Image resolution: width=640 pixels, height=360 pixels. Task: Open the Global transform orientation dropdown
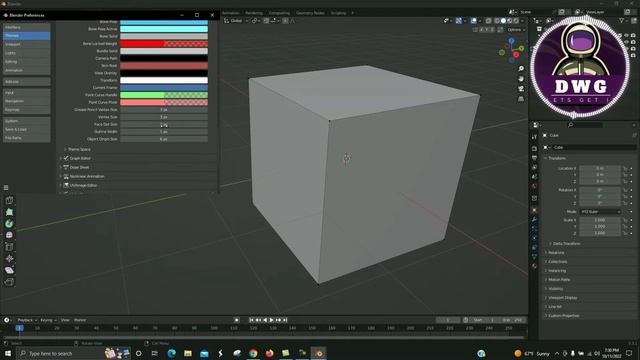236,20
